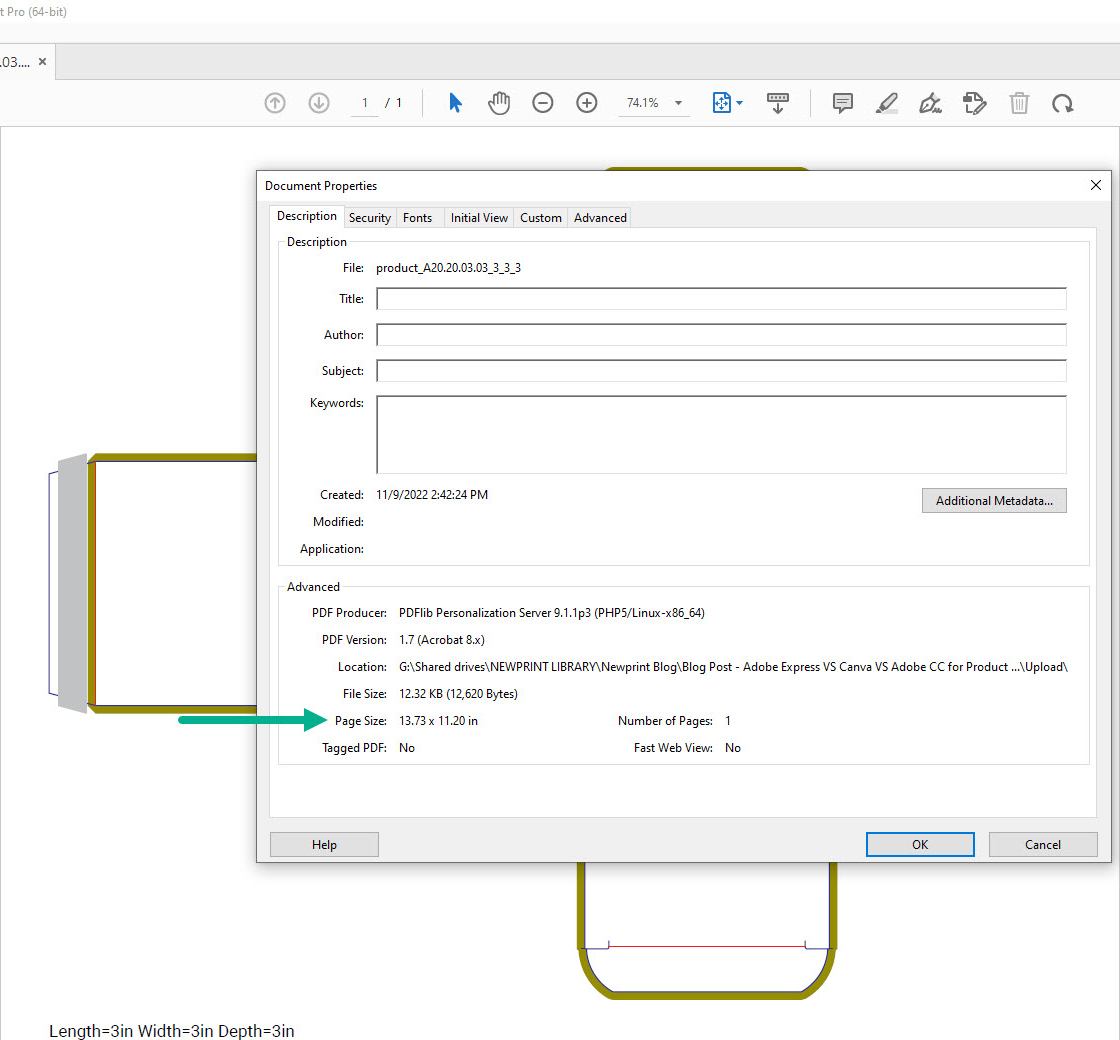Go to previous page with up arrow
Screen dimensions: 1120x1040
275,102
